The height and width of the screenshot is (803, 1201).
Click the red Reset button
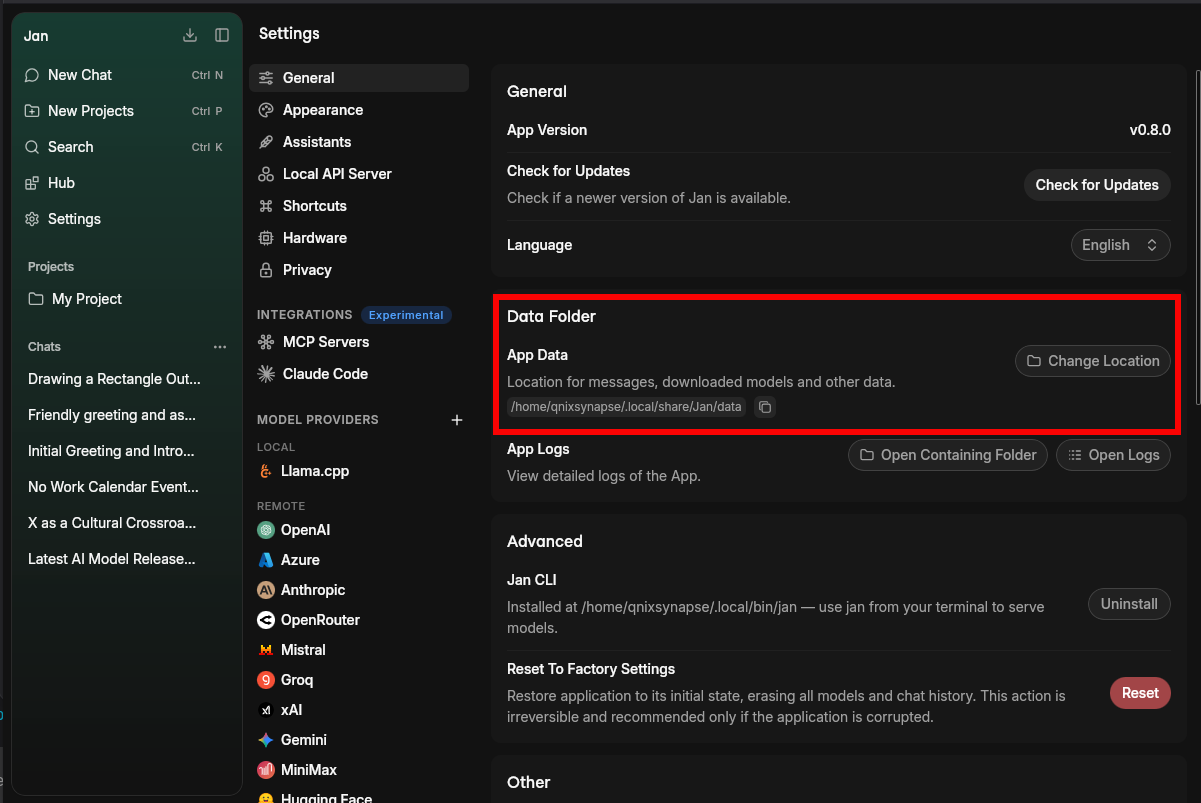point(1140,693)
